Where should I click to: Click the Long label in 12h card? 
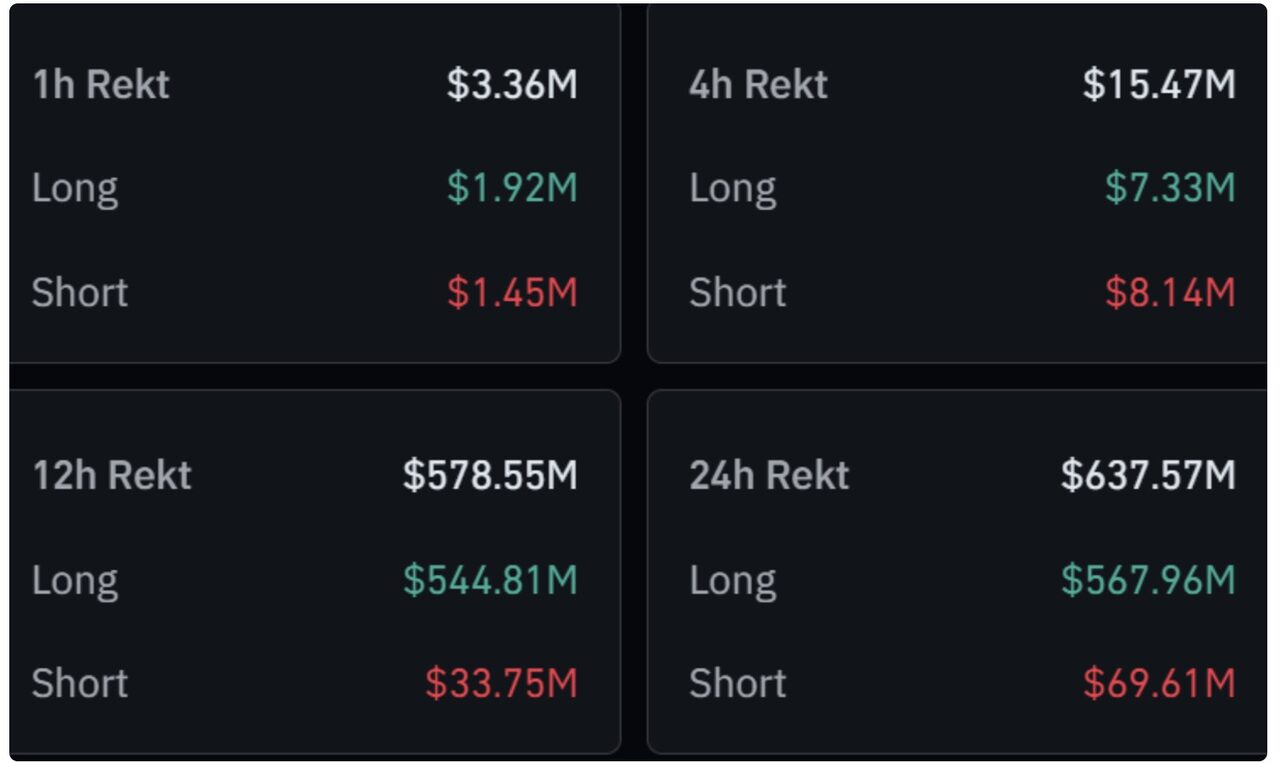[x=75, y=580]
